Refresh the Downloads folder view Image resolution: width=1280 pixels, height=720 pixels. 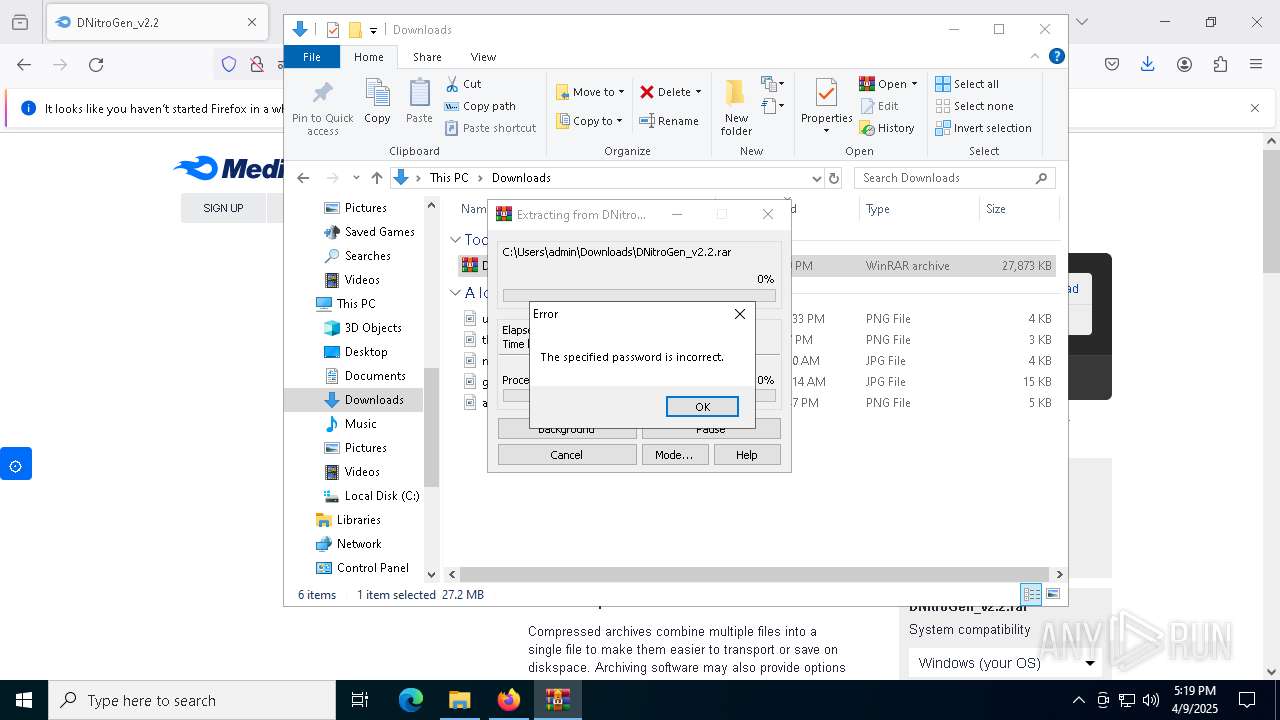(x=833, y=178)
